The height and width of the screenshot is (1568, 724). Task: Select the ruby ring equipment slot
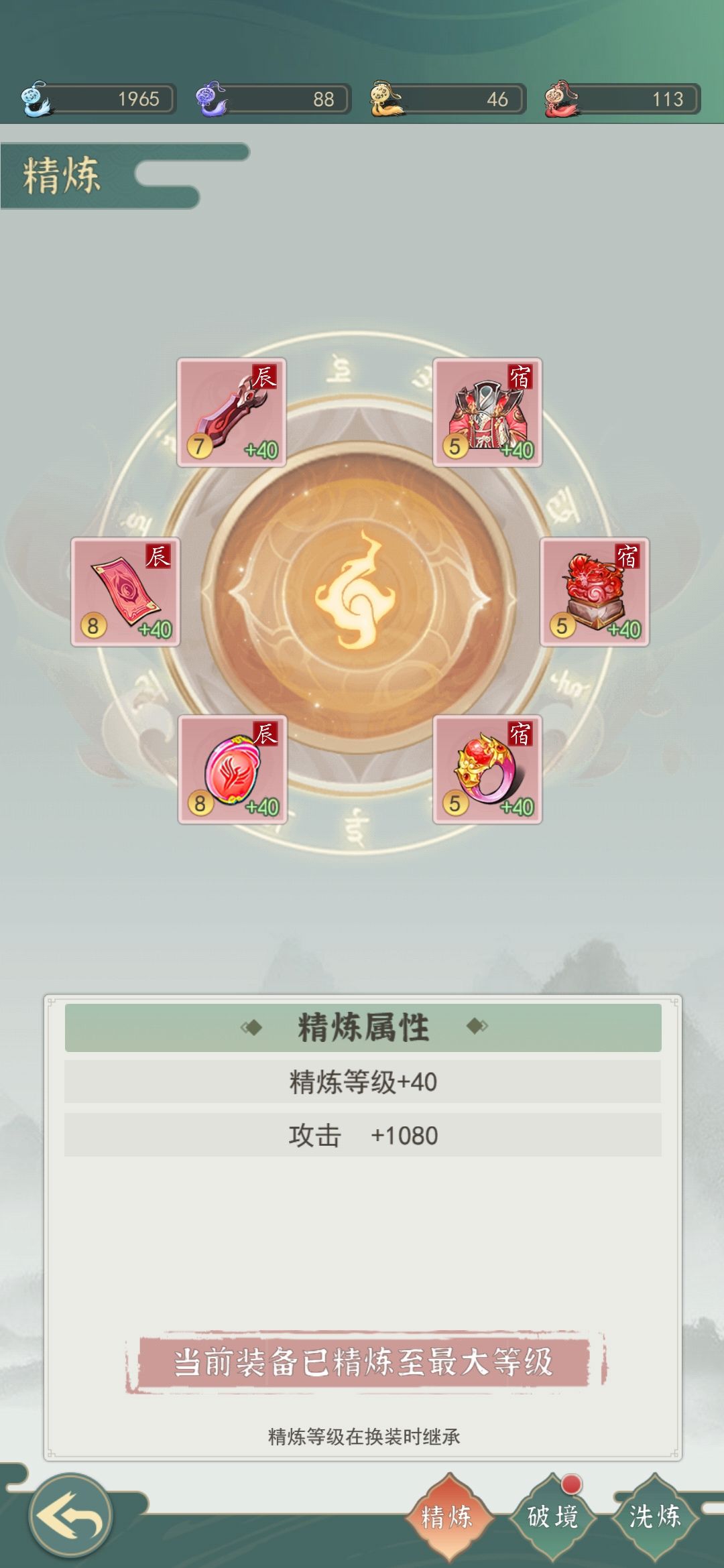487,769
